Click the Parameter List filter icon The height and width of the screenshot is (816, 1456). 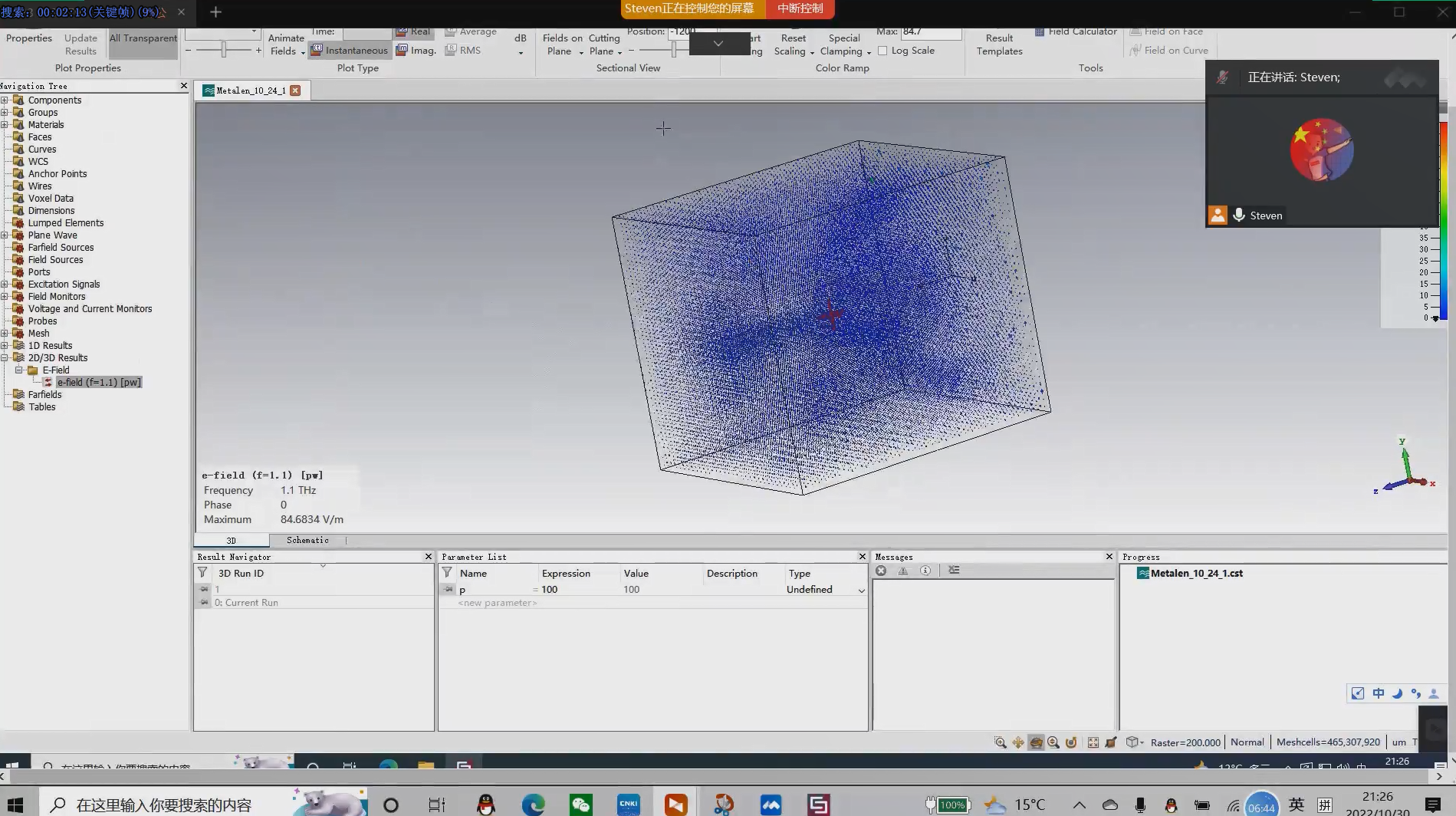tap(447, 573)
